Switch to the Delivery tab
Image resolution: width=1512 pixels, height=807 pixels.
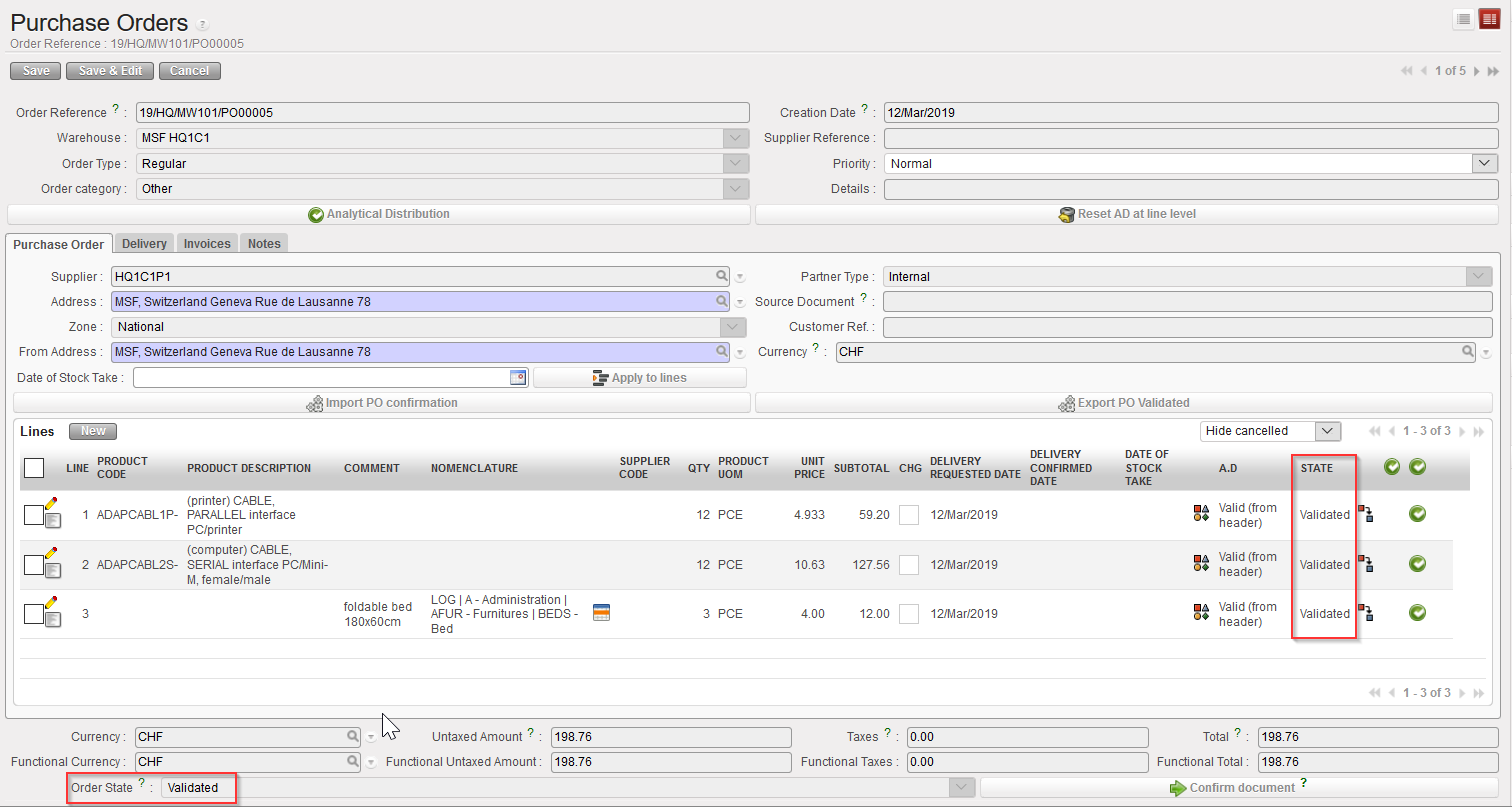pos(144,244)
